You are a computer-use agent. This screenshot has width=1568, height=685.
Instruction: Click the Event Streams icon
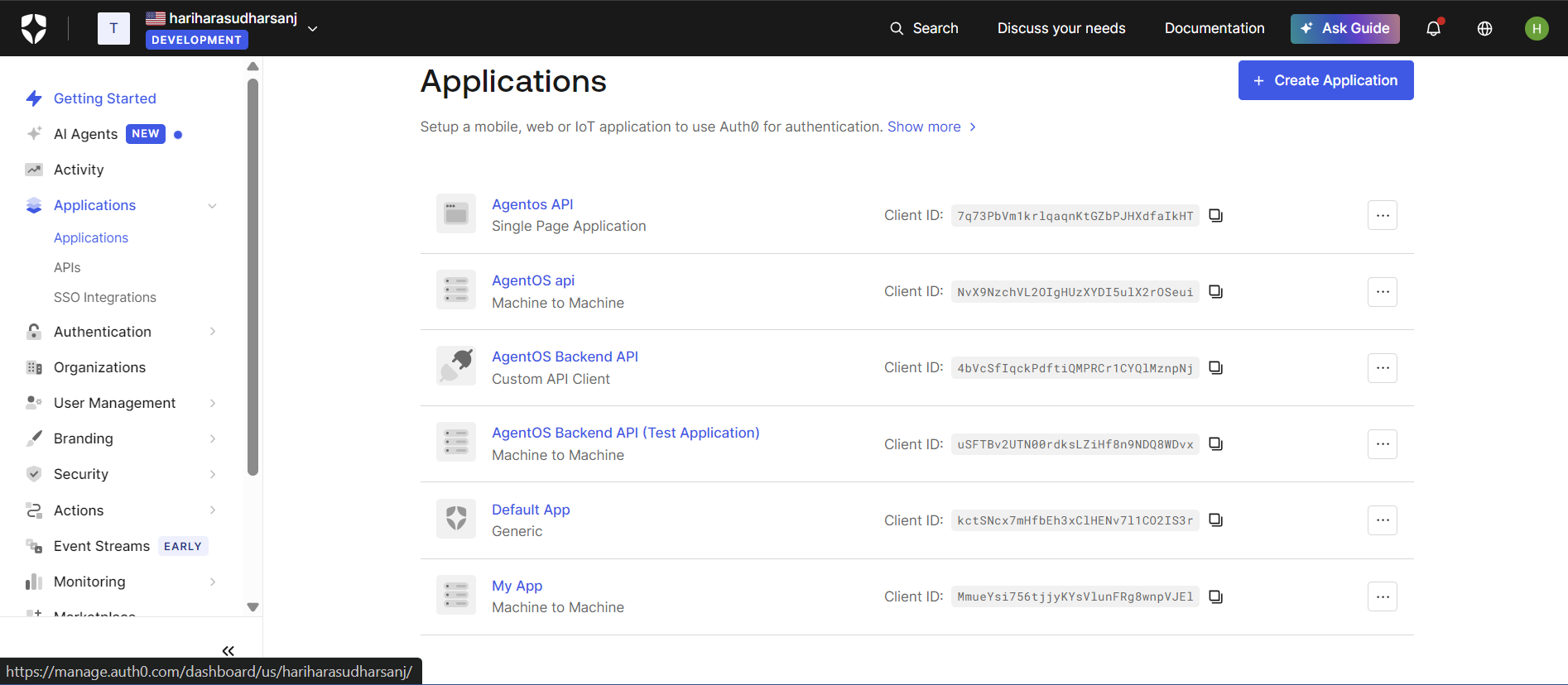click(x=34, y=546)
